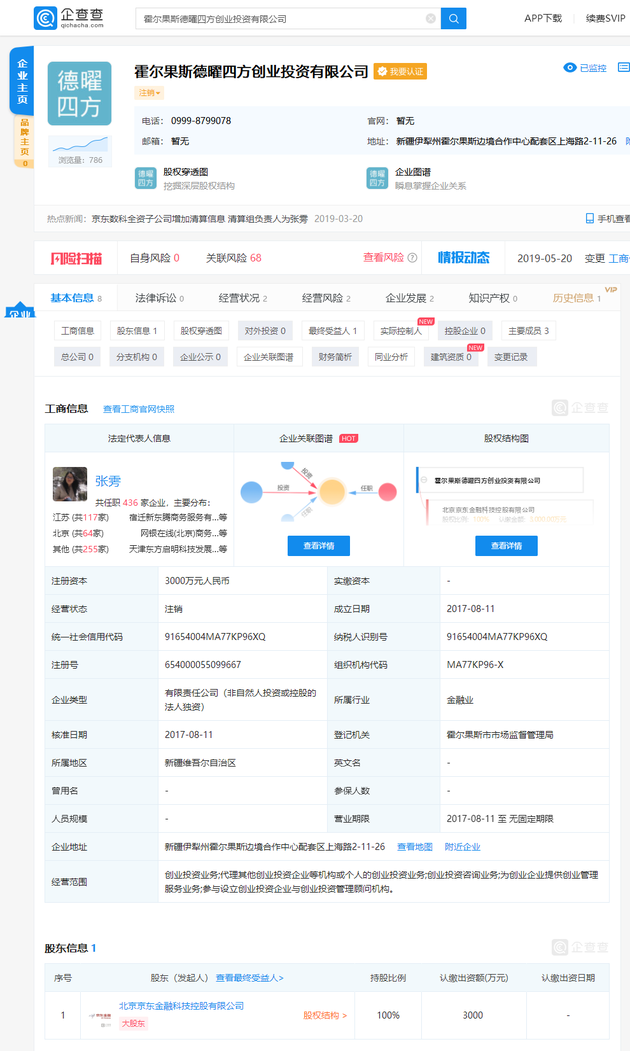Click 张秀 portrait photo
This screenshot has width=630, height=1051.
[70, 484]
